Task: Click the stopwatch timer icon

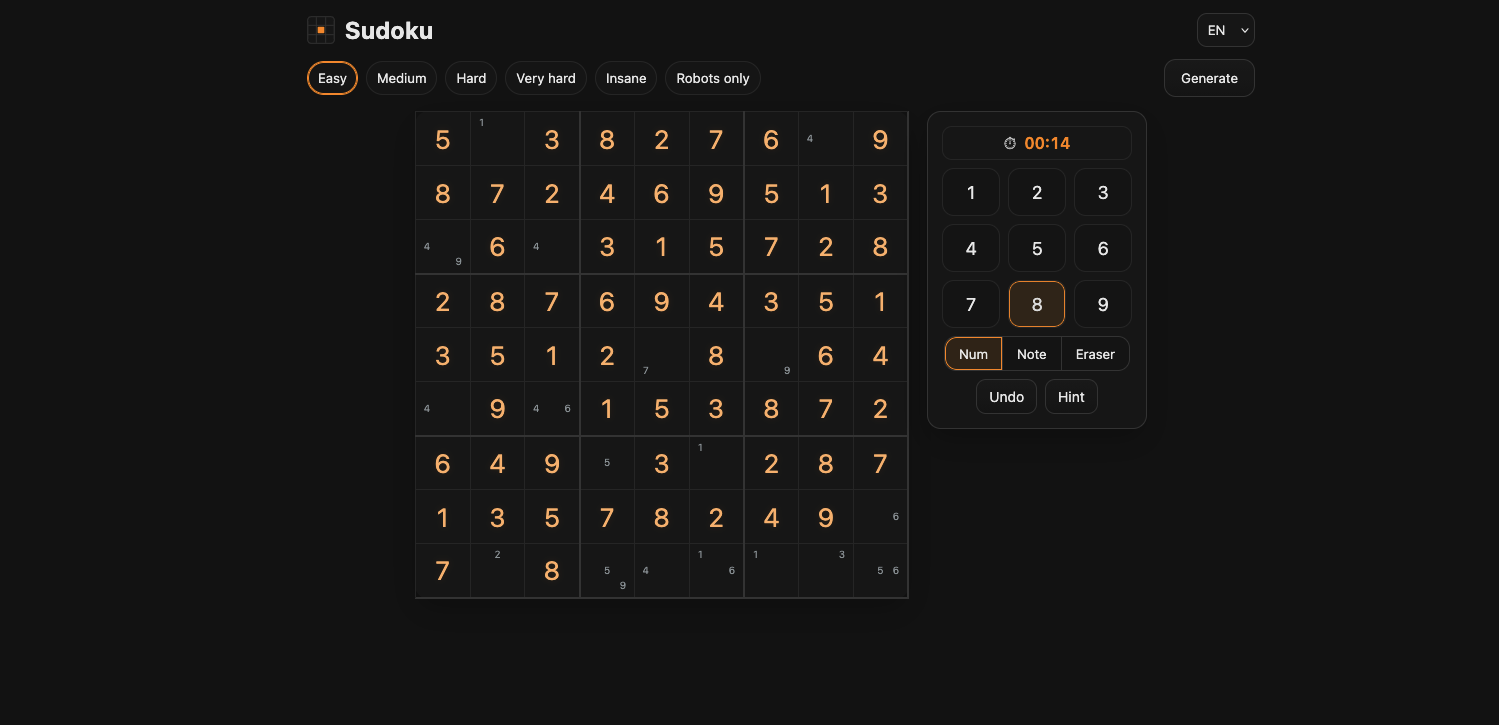Action: click(x=1010, y=143)
